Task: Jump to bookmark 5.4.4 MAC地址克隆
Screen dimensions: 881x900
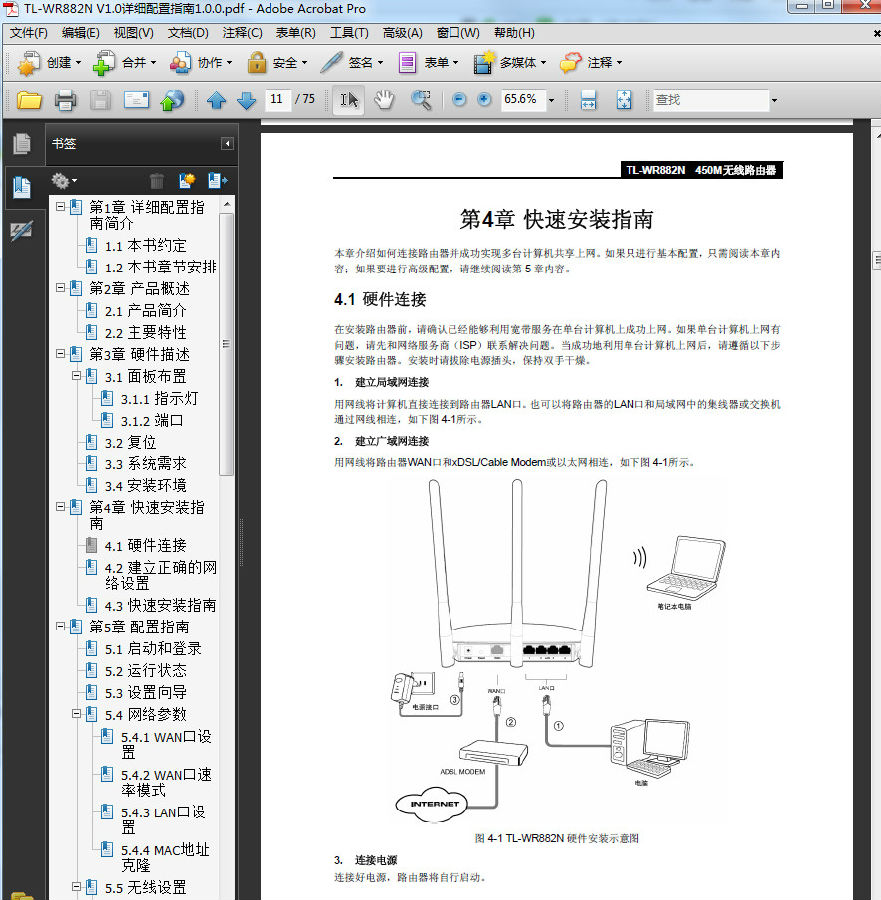Action: (x=165, y=858)
